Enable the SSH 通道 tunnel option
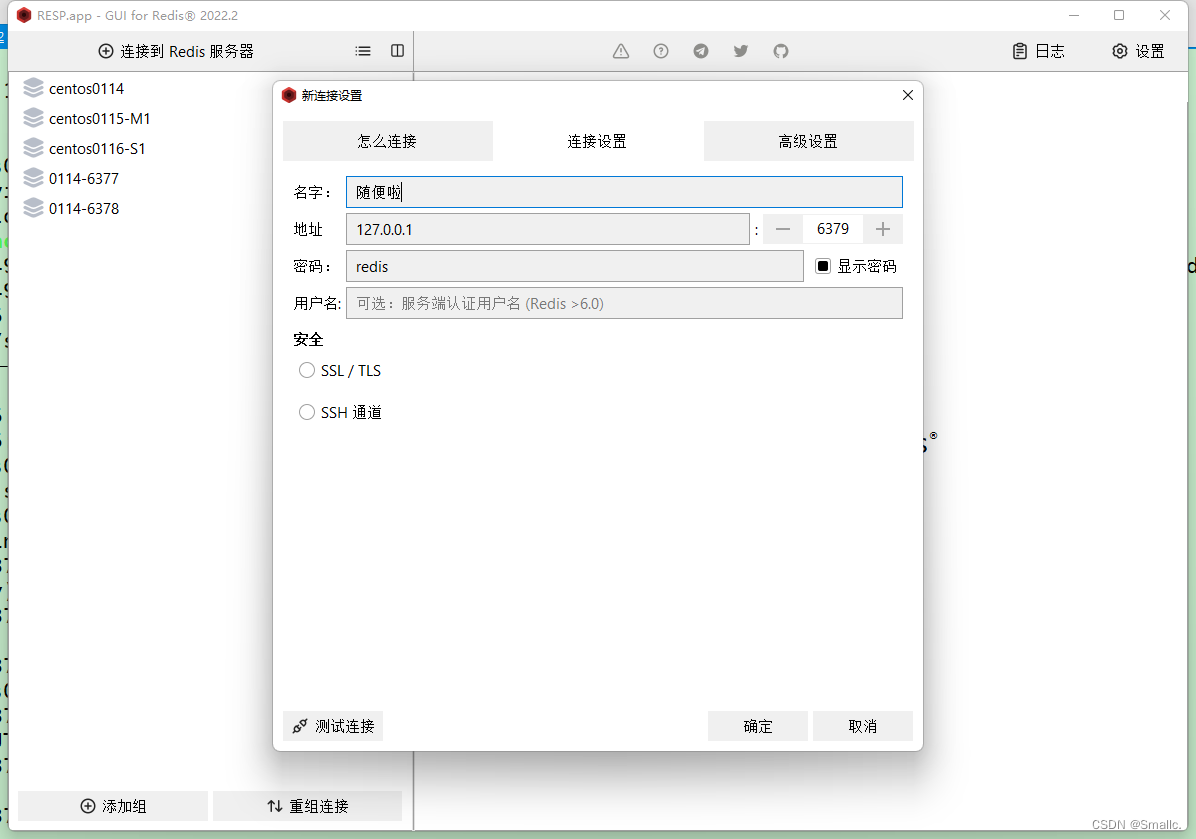This screenshot has height=839, width=1196. click(307, 413)
